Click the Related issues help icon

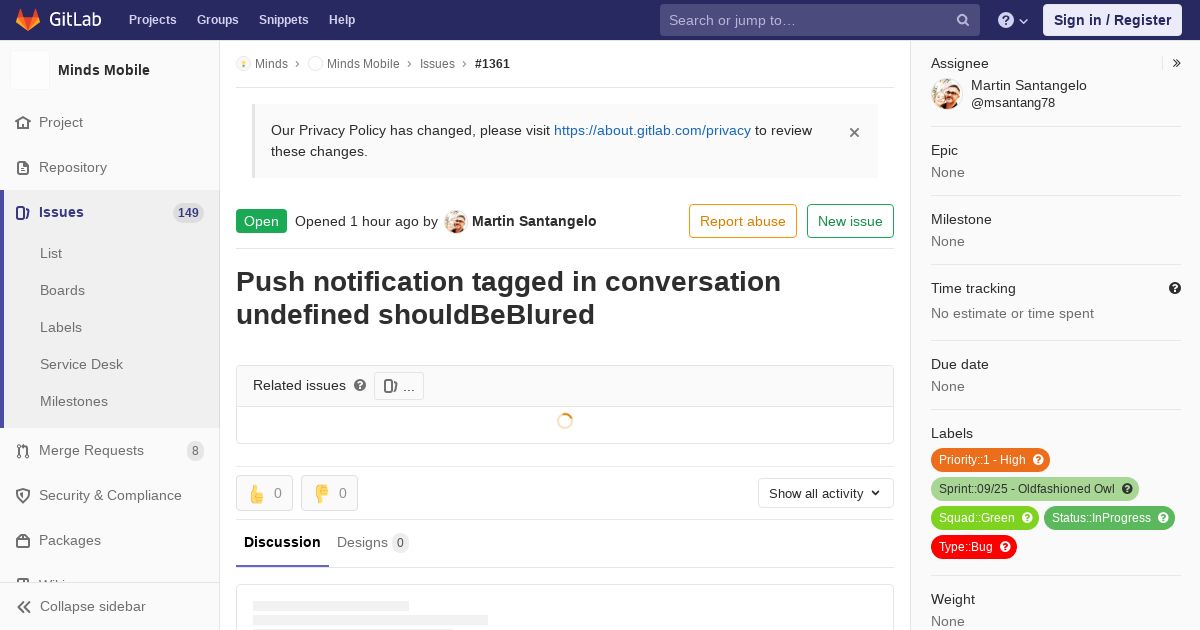pyautogui.click(x=360, y=385)
